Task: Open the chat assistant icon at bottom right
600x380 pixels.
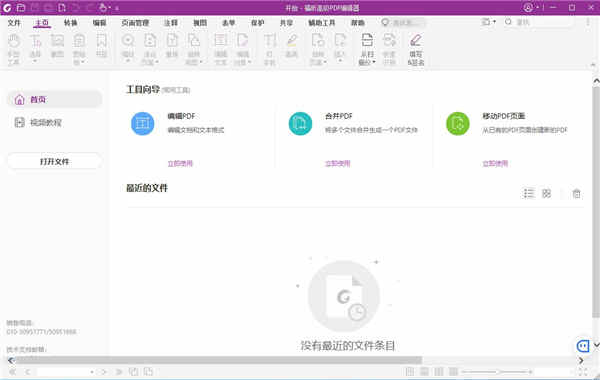Action: click(583, 346)
